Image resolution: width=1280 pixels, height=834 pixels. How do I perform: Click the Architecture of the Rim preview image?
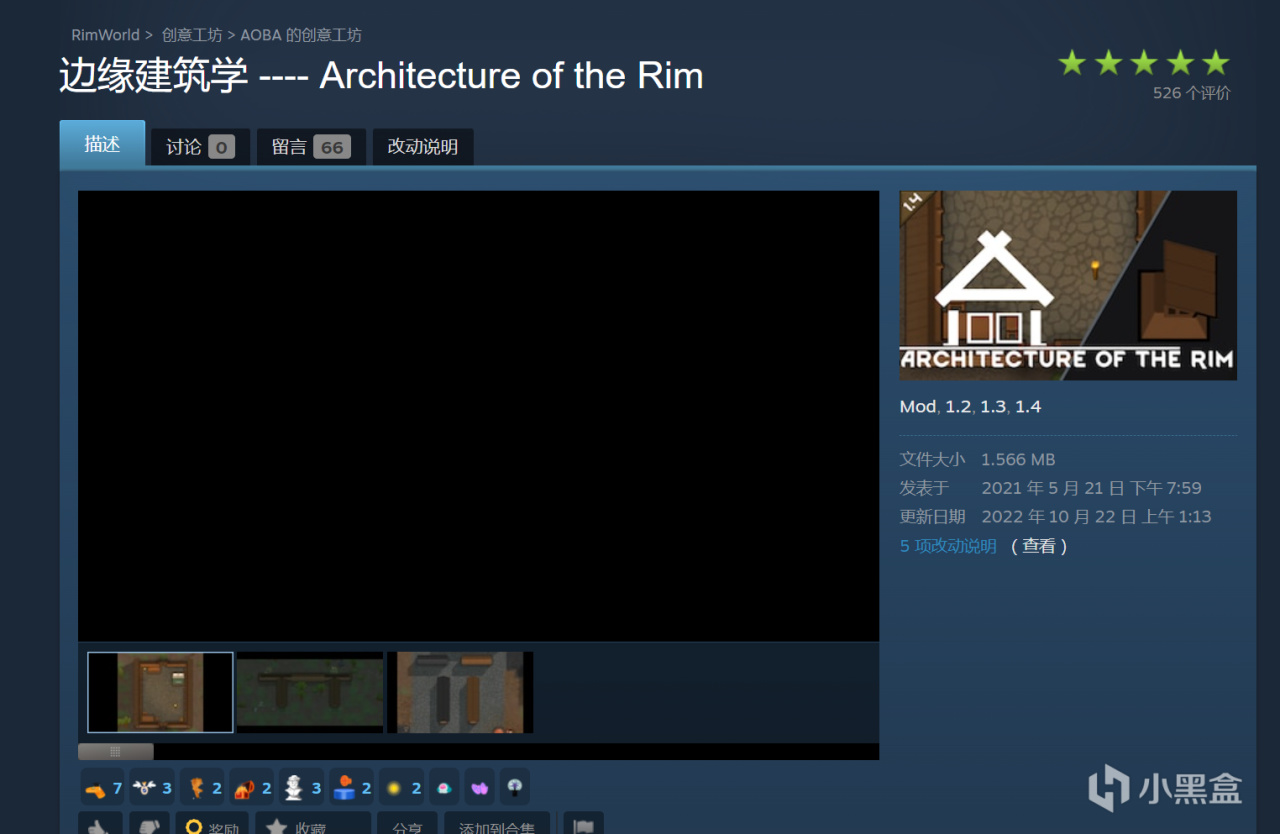[x=1068, y=285]
